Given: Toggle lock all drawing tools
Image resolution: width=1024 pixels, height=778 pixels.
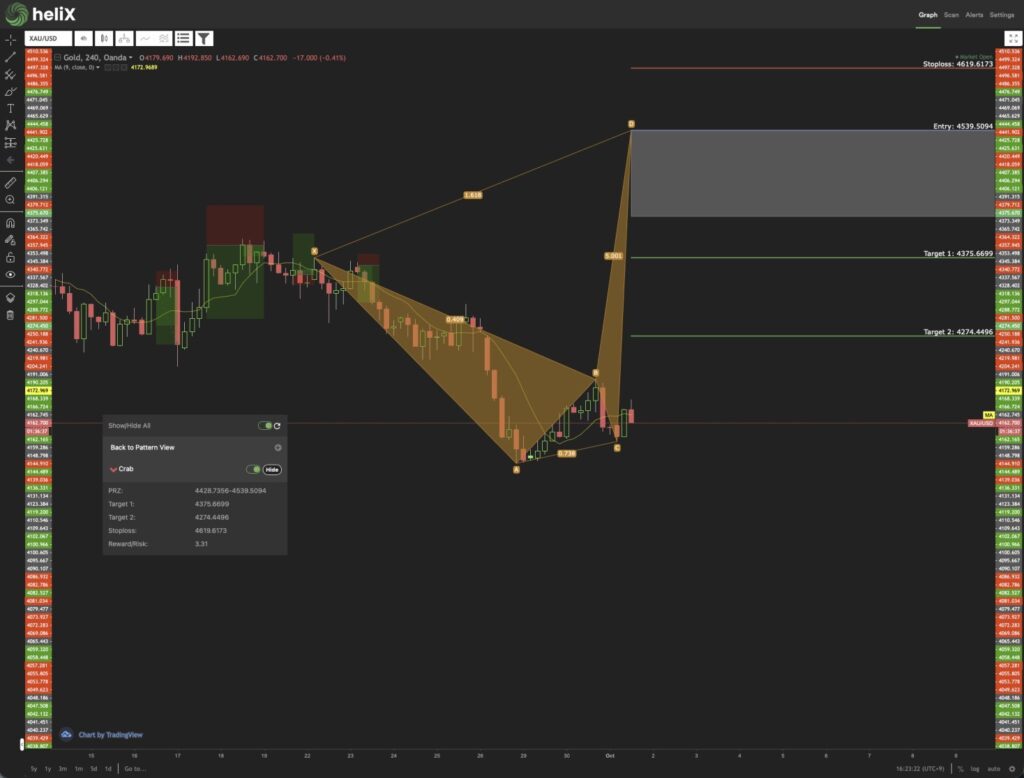Looking at the screenshot, I should (10, 257).
